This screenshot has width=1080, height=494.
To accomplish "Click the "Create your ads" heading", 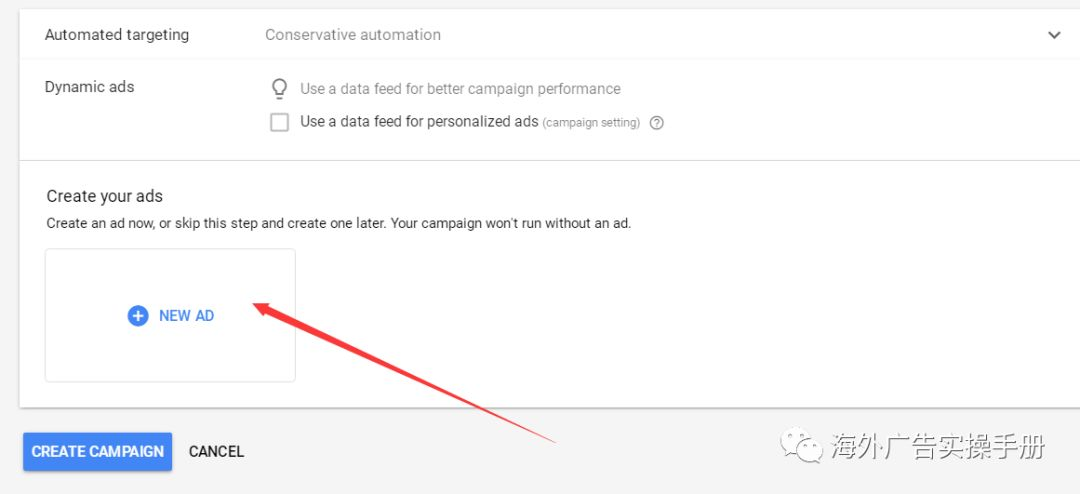I will (x=104, y=196).
